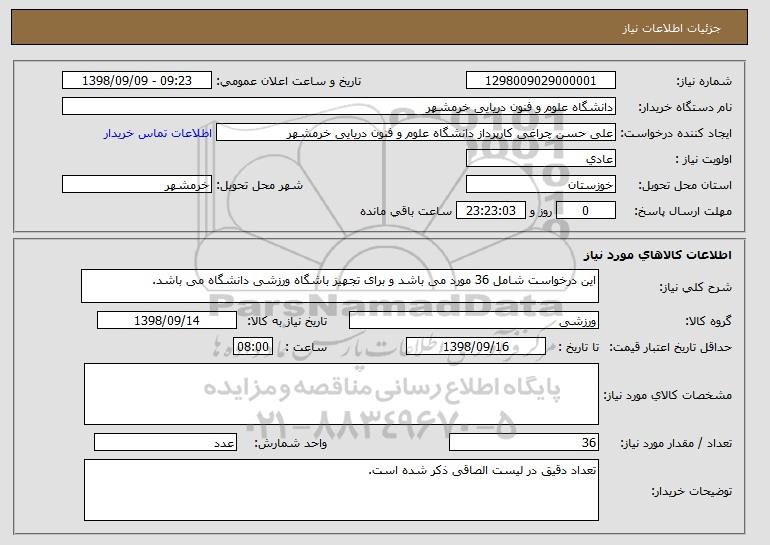Click the section title اطلاعات کالاهای مورد نیاز

(x=658, y=255)
